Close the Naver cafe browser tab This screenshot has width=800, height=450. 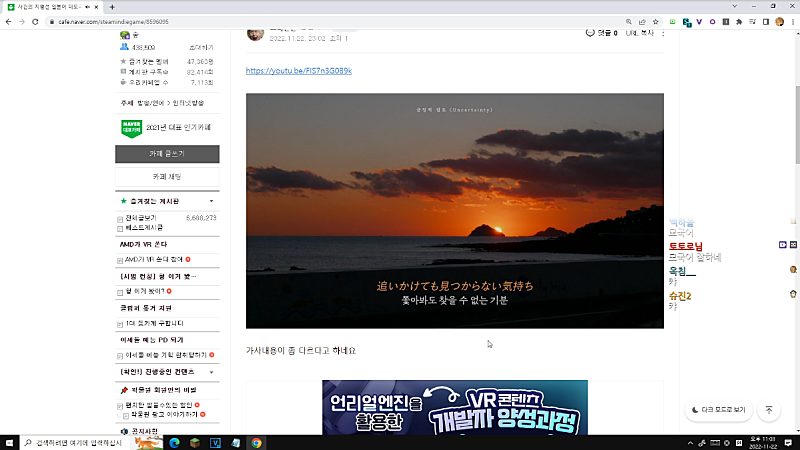tap(96, 7)
